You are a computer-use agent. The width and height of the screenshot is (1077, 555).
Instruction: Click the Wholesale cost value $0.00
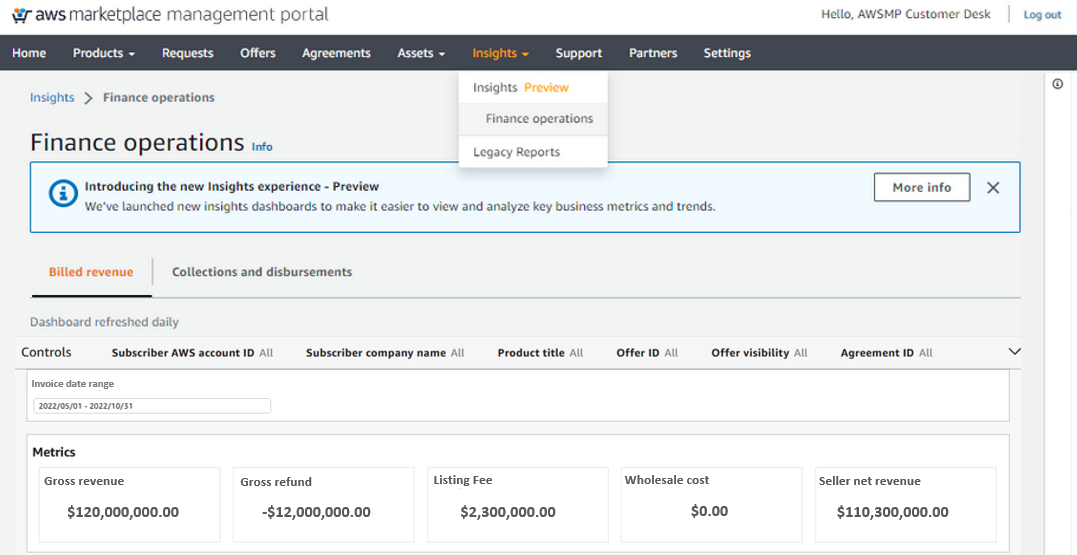pos(710,511)
